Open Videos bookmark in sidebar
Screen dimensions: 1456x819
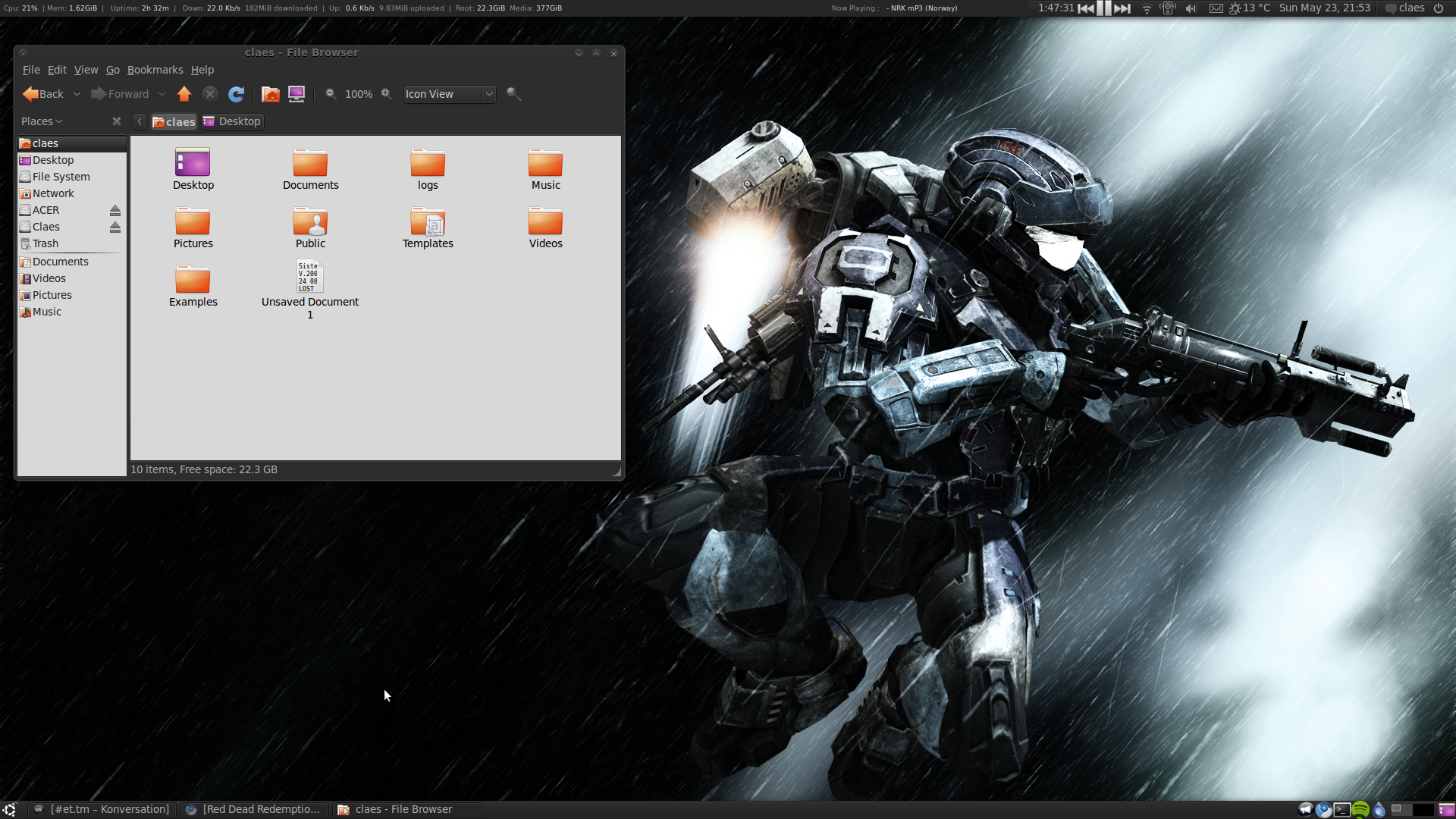coord(71,278)
